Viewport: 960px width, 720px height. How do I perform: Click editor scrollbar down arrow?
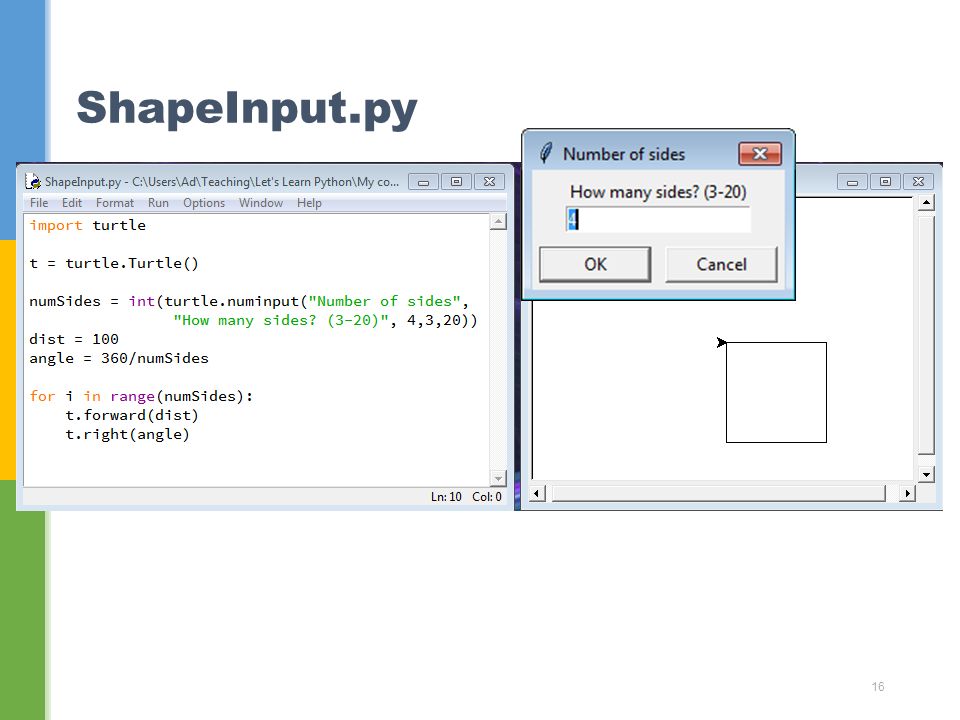coord(498,478)
